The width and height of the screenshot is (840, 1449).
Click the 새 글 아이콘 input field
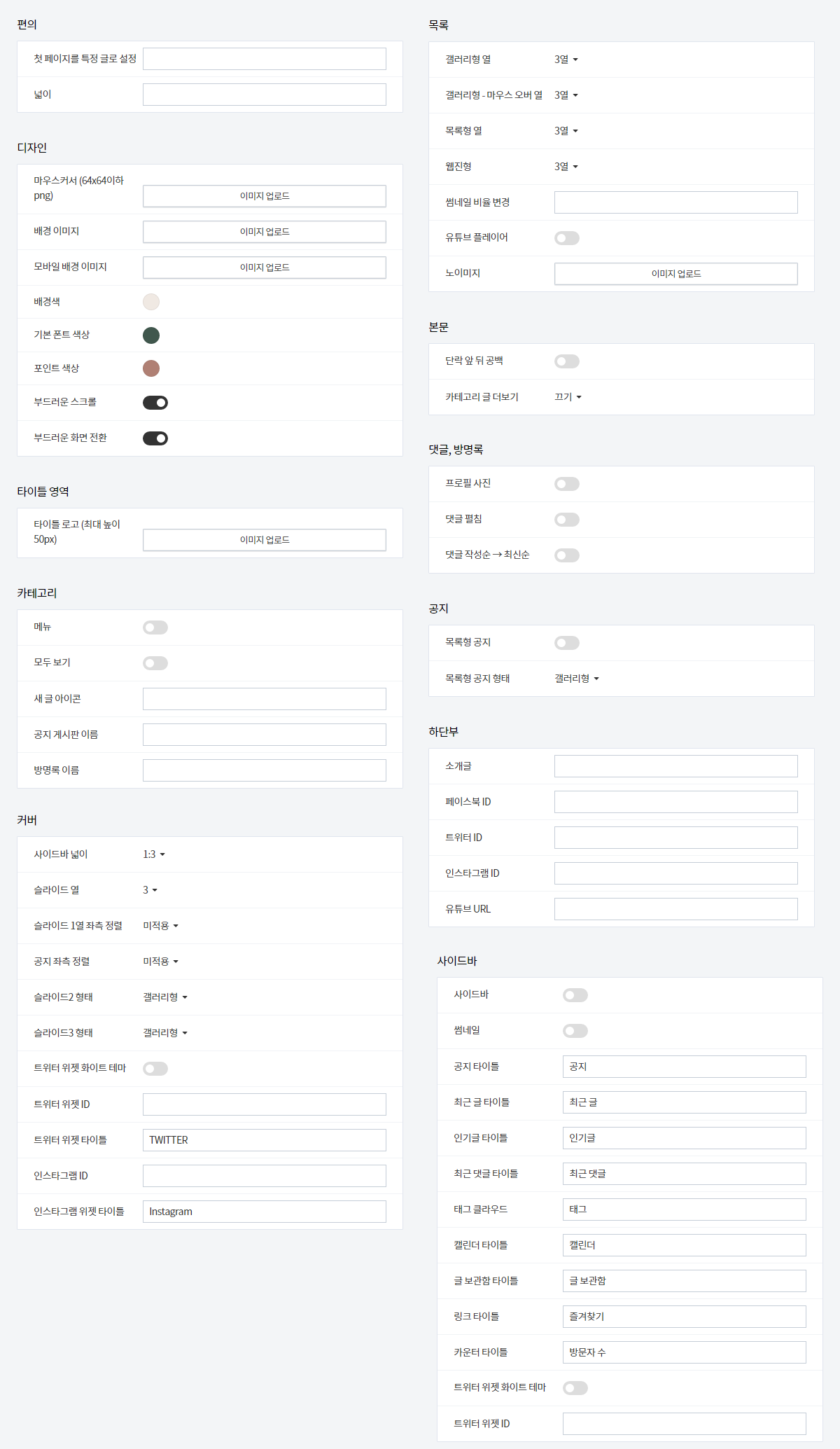[x=265, y=699]
